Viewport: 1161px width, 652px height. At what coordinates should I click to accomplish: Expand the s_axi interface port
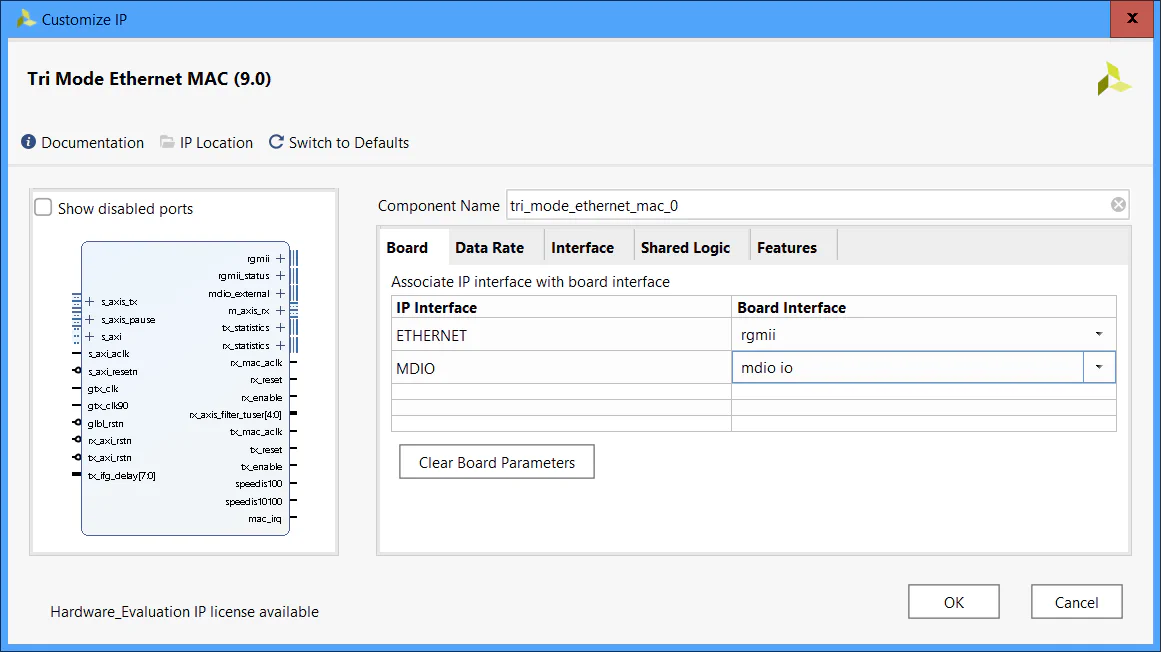tap(90, 337)
